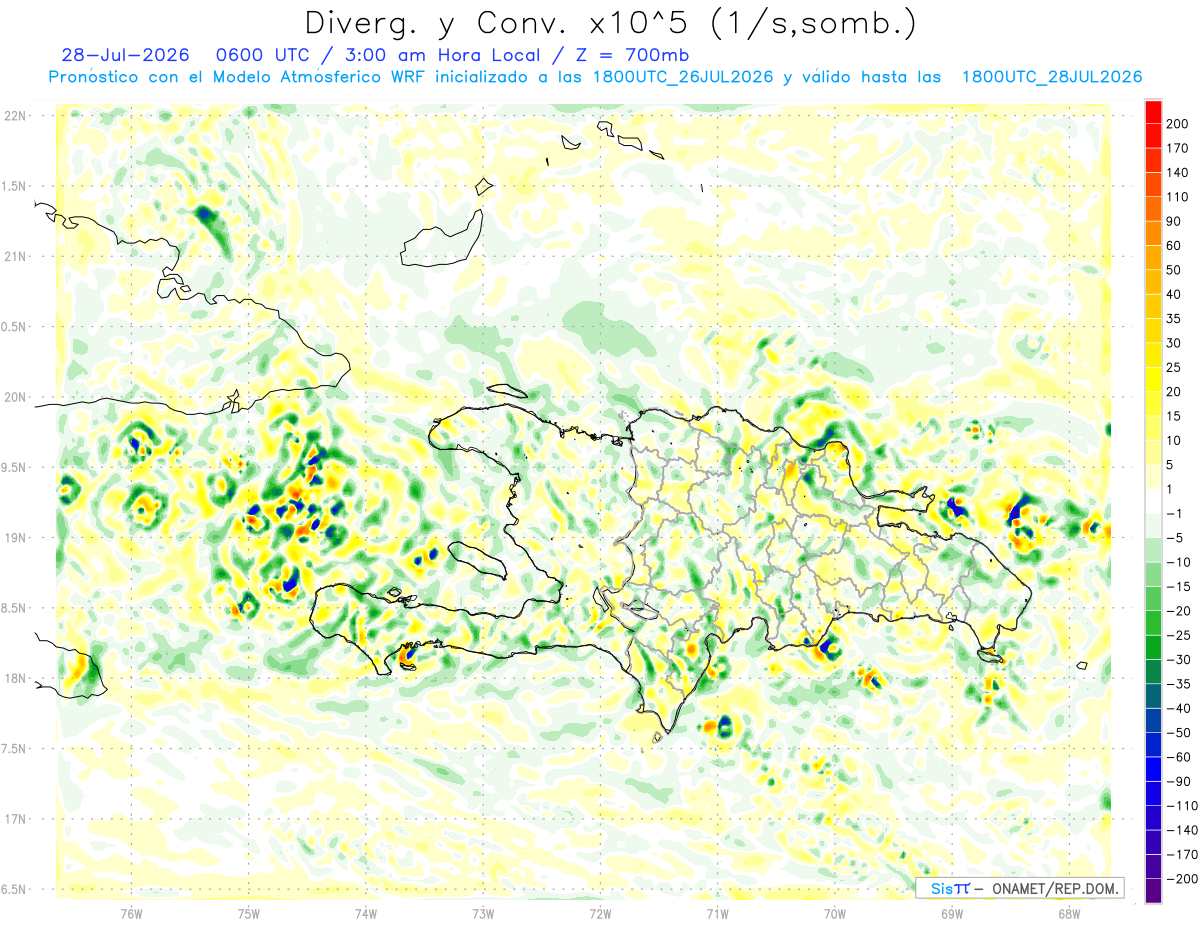The image size is (1200, 927).
Task: Click the colorbar label "-25"
Action: [1179, 635]
